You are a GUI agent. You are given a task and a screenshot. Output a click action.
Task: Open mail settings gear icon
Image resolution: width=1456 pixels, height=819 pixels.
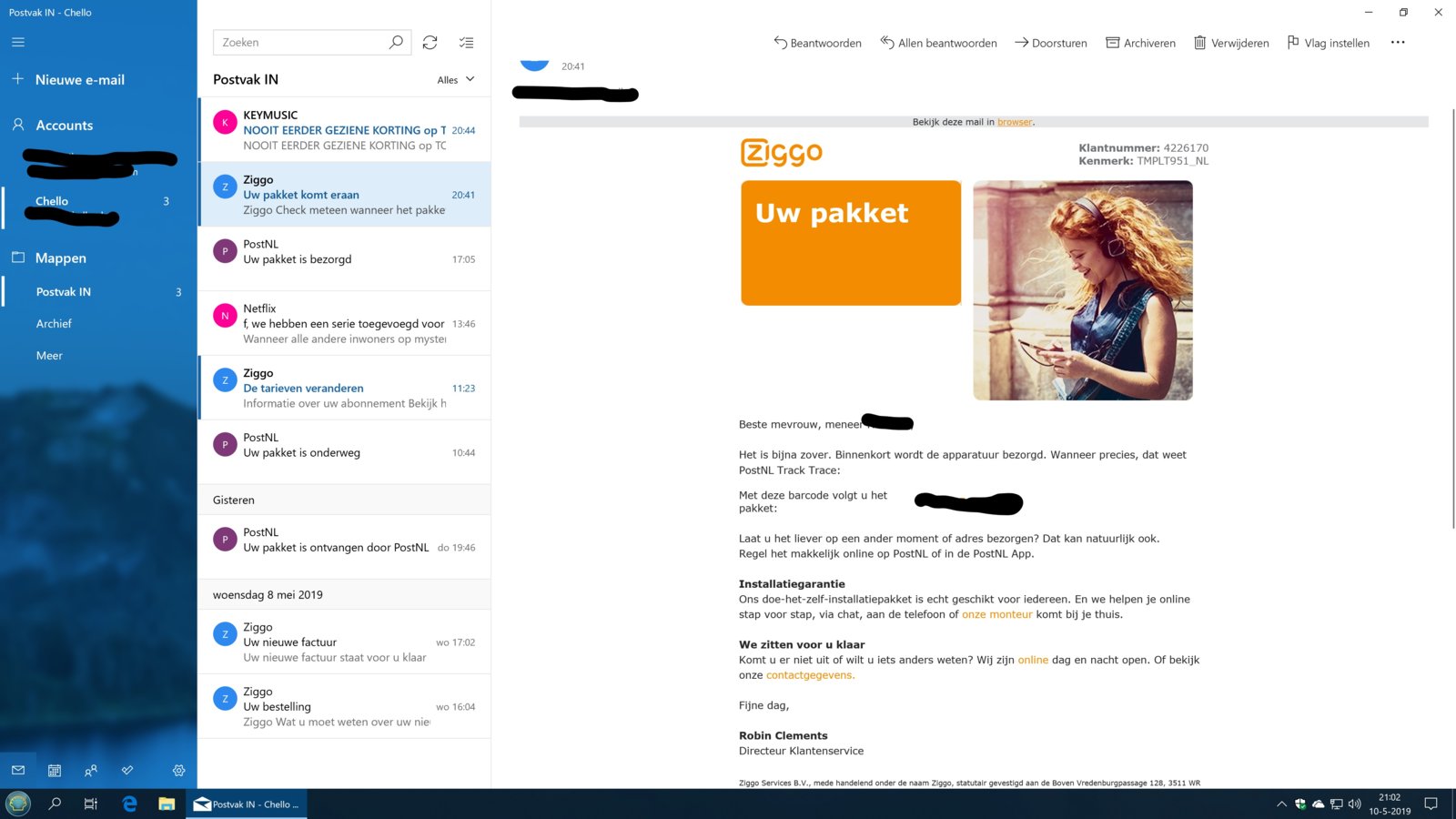[x=179, y=770]
